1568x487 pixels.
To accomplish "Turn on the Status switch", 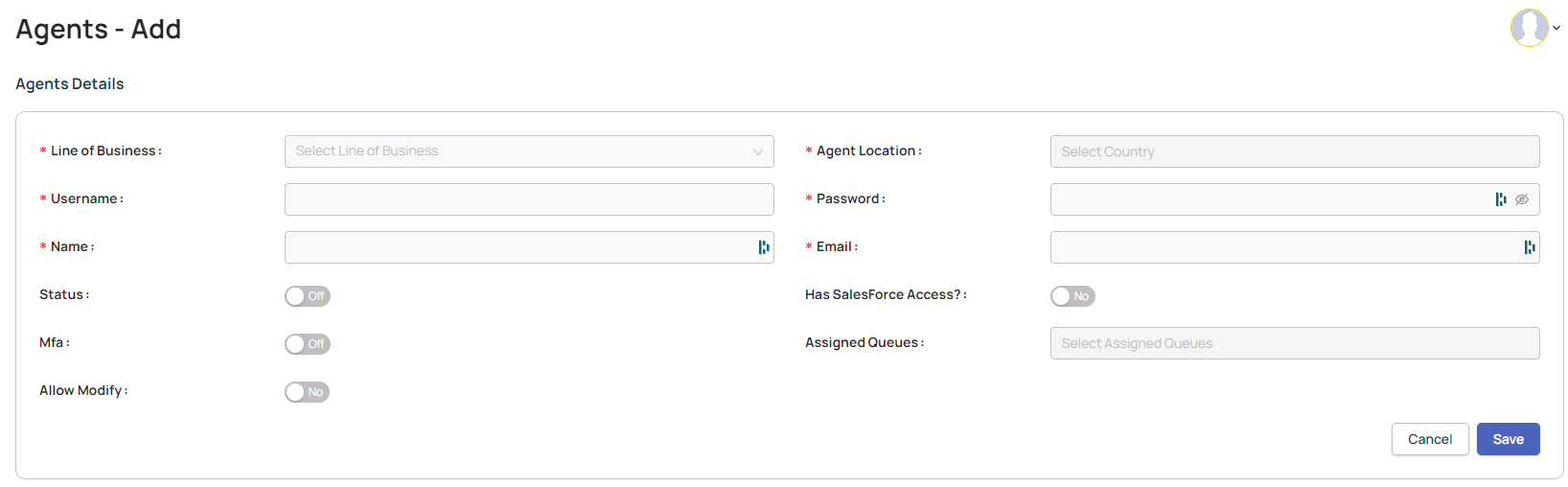I will click(308, 296).
